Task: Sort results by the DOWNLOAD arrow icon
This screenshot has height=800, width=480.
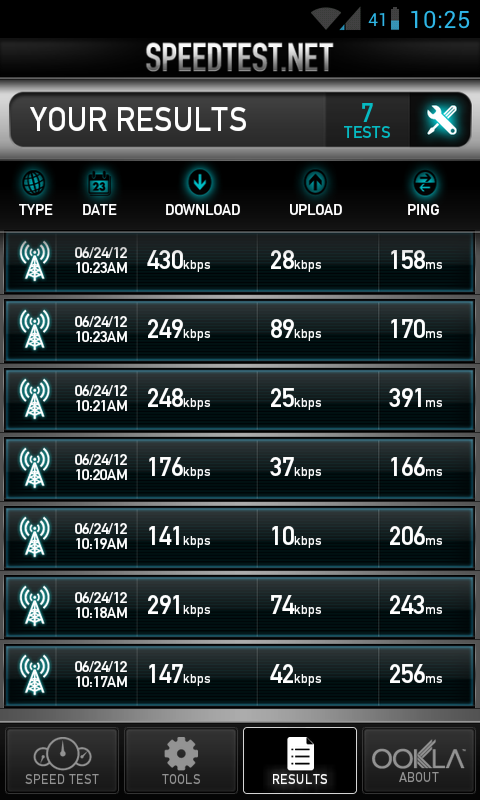Action: [203, 194]
